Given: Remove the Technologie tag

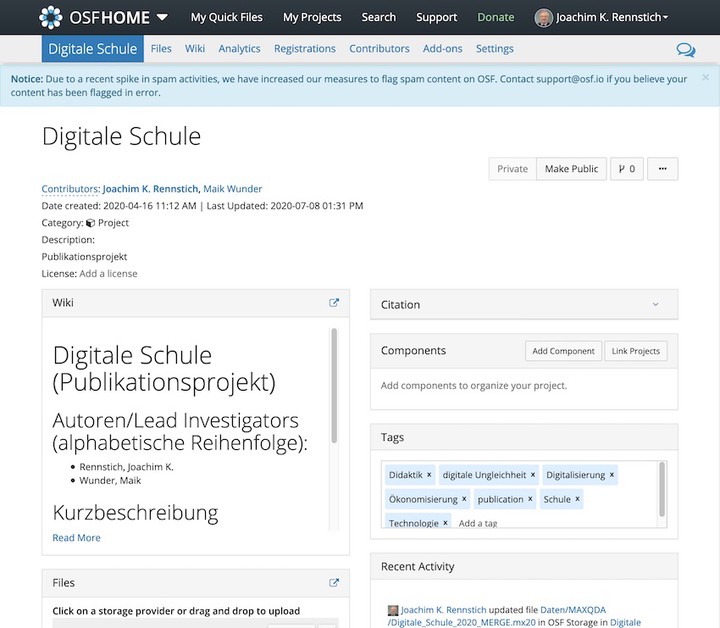Looking at the screenshot, I should (445, 523).
